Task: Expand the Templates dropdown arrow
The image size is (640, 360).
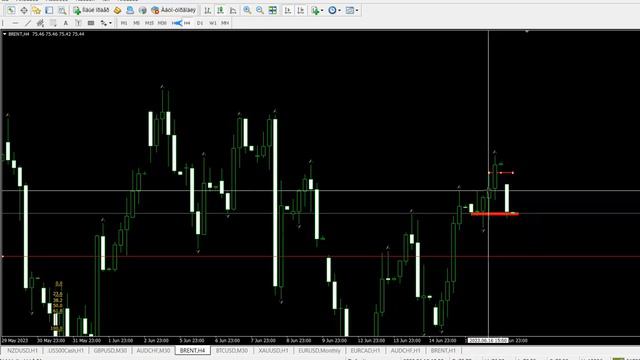Action: click(357, 10)
